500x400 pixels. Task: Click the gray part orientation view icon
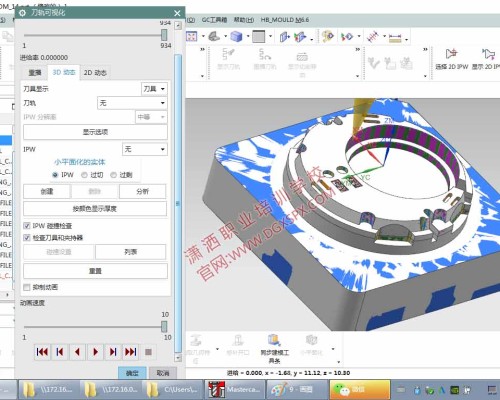click(x=214, y=36)
